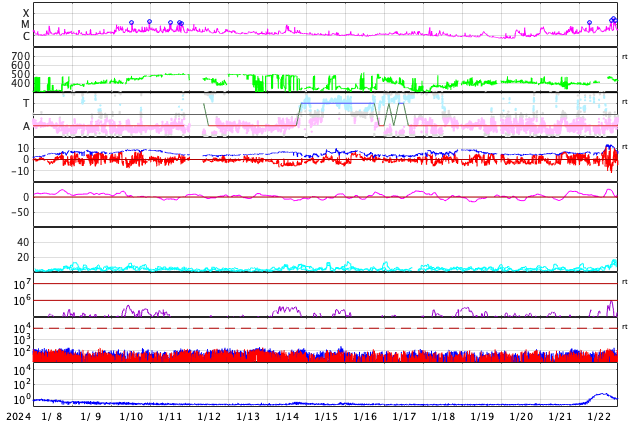Image resolution: width=634 pixels, height=424 pixels.
Task: Pick the 1/19 date label
Action: tap(482, 417)
